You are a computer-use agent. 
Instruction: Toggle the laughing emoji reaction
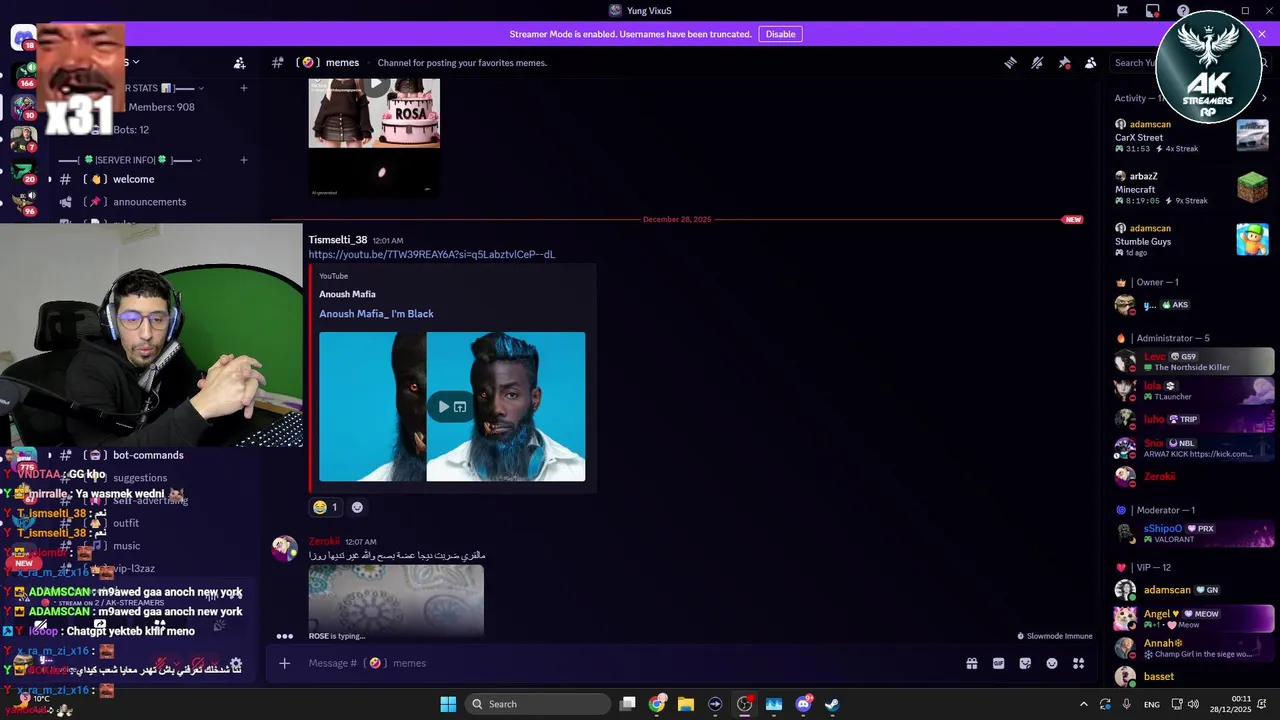coord(325,507)
